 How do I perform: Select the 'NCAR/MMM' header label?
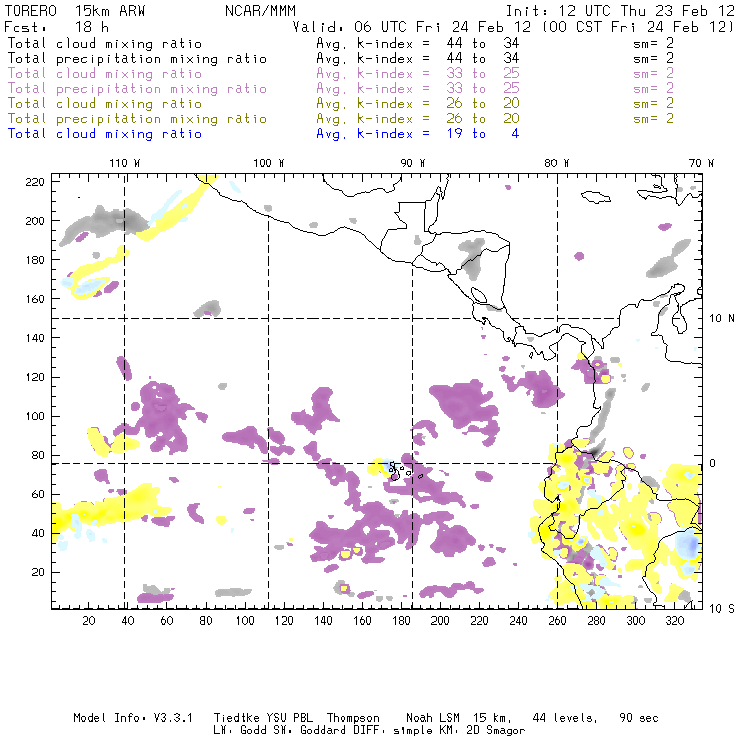[260, 11]
